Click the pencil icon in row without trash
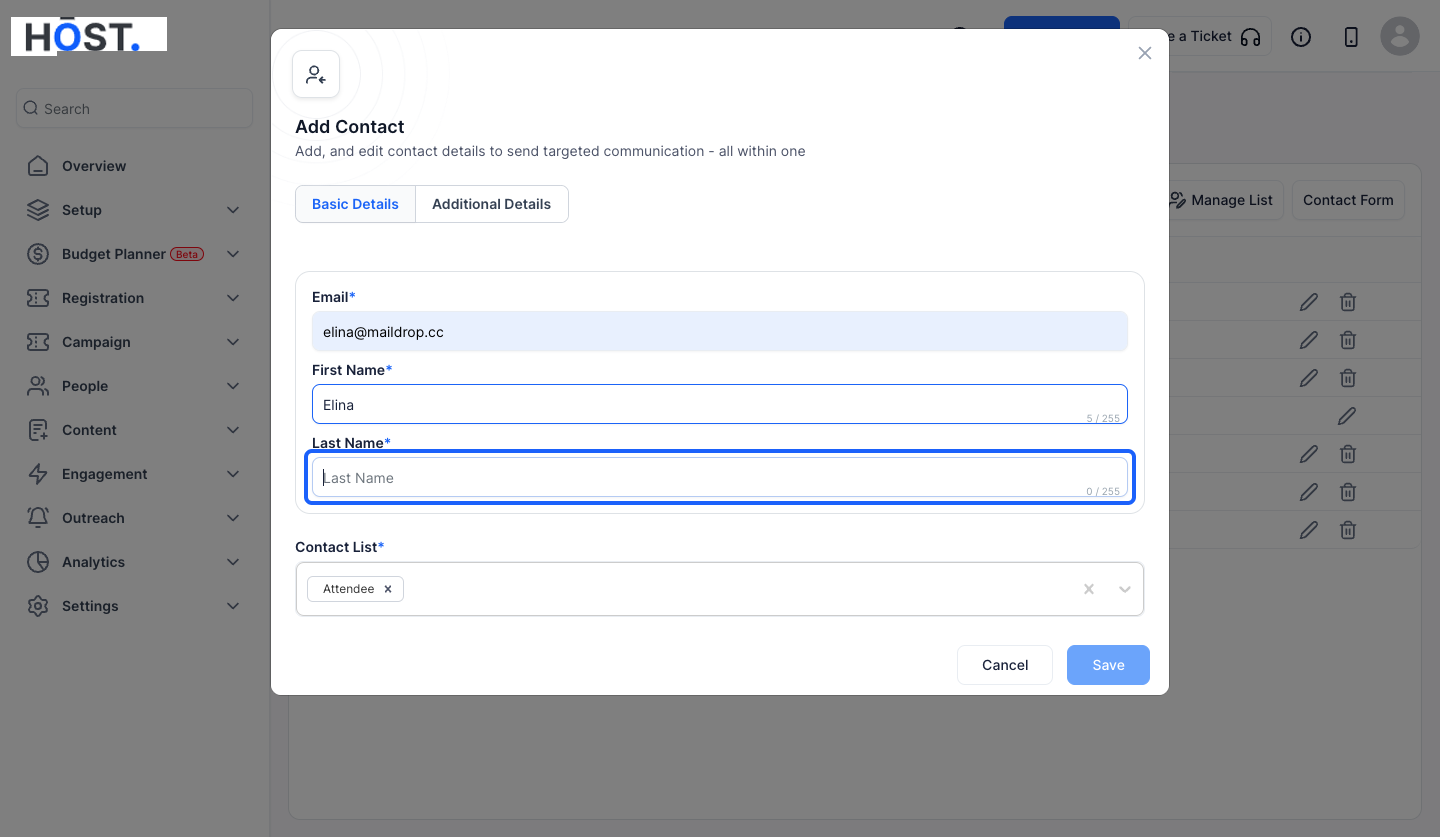 pyautogui.click(x=1348, y=415)
